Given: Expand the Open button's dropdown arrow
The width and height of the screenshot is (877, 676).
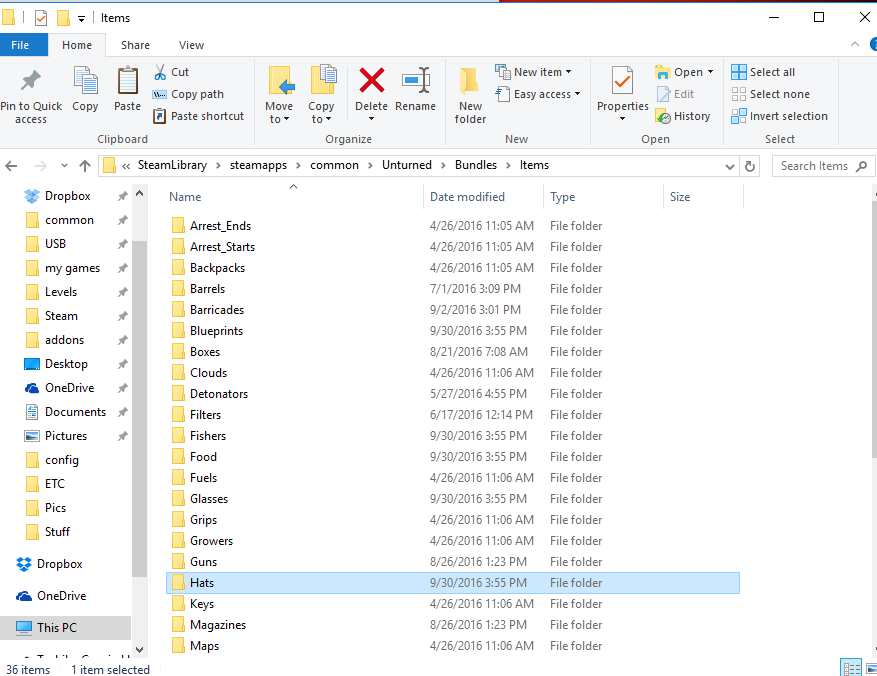Looking at the screenshot, I should [710, 72].
